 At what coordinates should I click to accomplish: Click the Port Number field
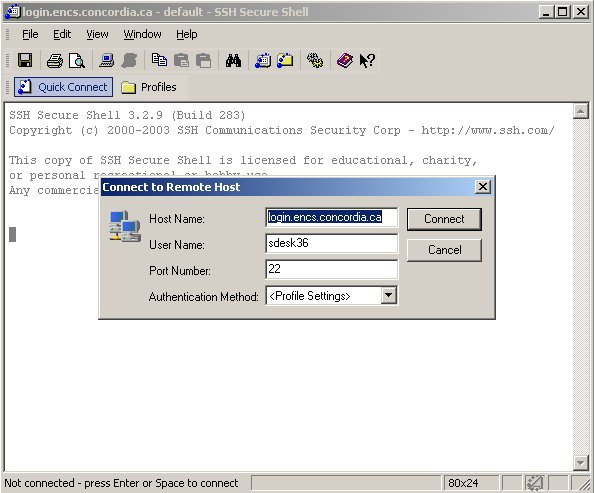click(x=331, y=269)
